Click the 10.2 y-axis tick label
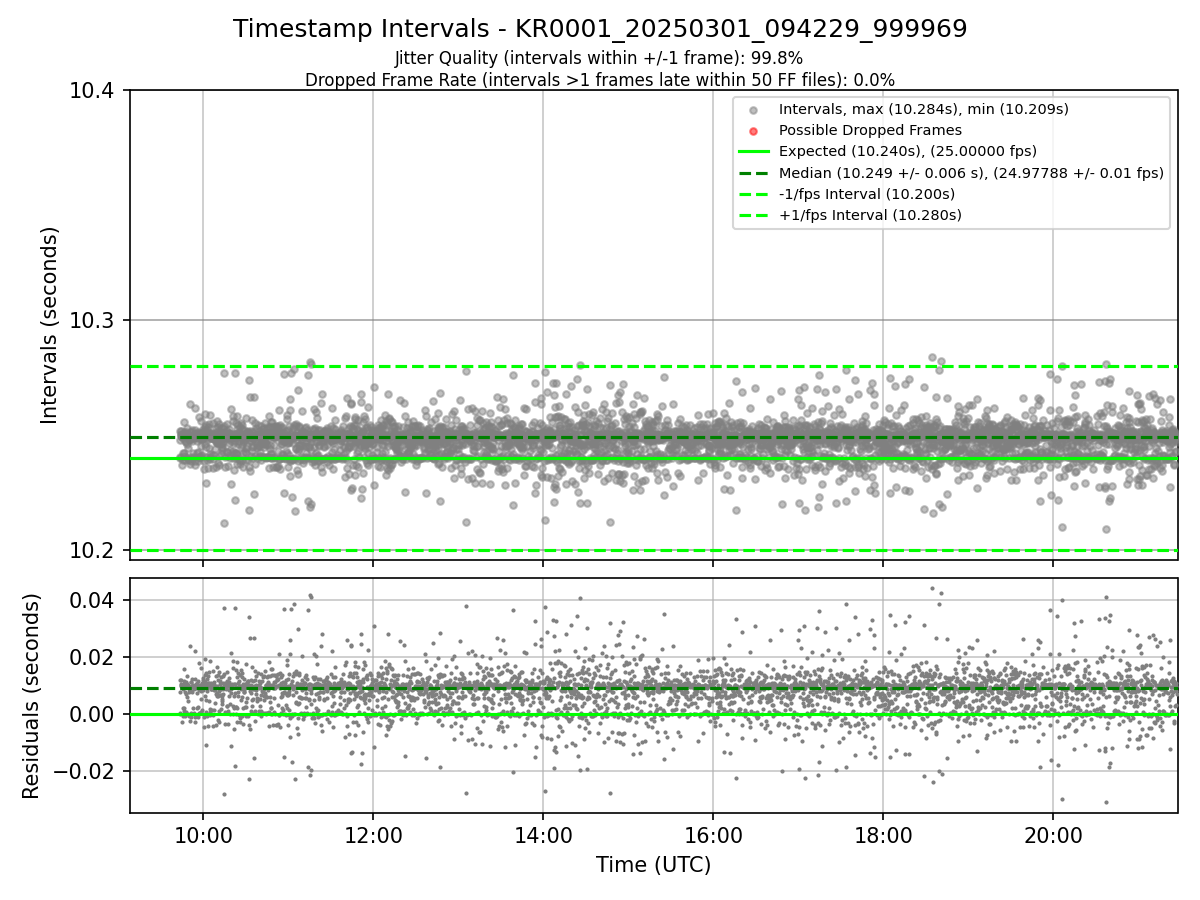1200x900 pixels. pos(98,550)
